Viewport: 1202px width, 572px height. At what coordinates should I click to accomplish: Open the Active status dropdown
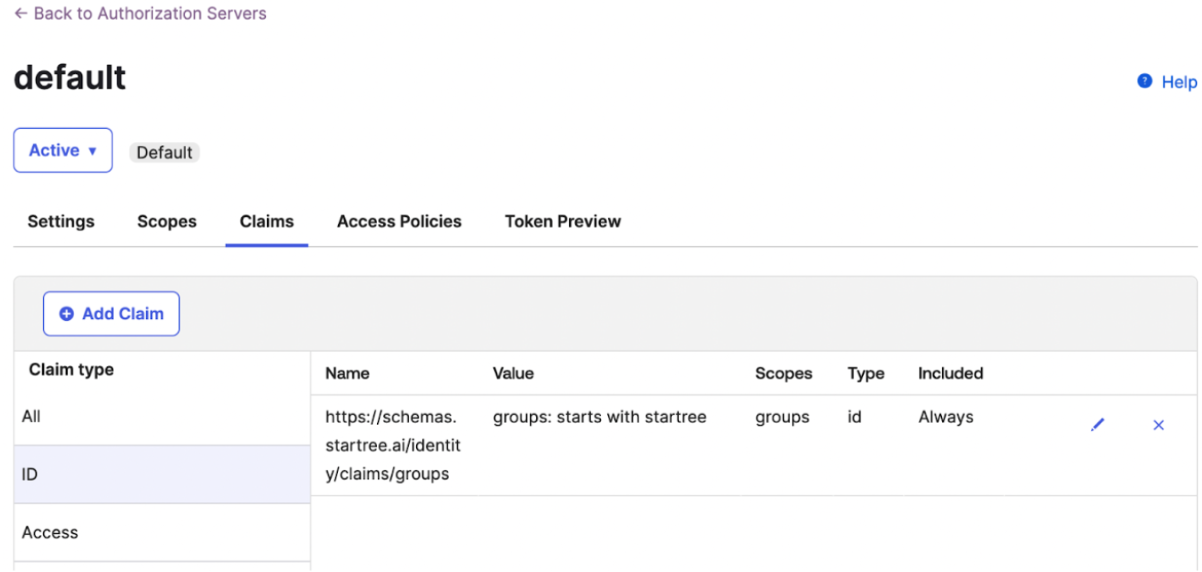tap(63, 150)
